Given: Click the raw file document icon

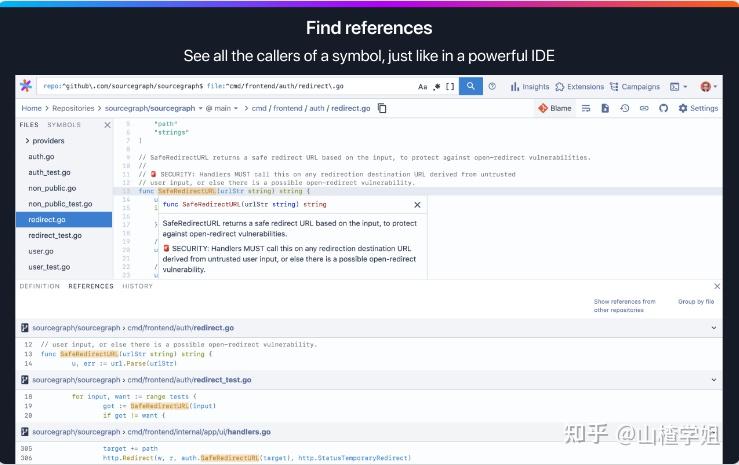Looking at the screenshot, I should 605,108.
